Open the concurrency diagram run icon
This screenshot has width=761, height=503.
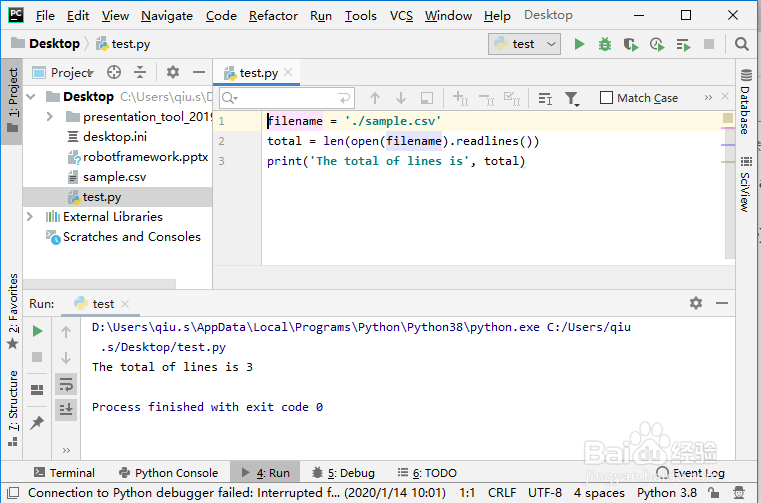(x=683, y=45)
